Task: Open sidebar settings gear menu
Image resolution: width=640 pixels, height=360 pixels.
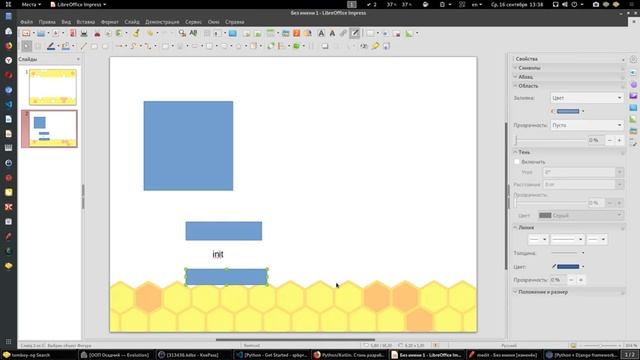Action: [x=633, y=60]
